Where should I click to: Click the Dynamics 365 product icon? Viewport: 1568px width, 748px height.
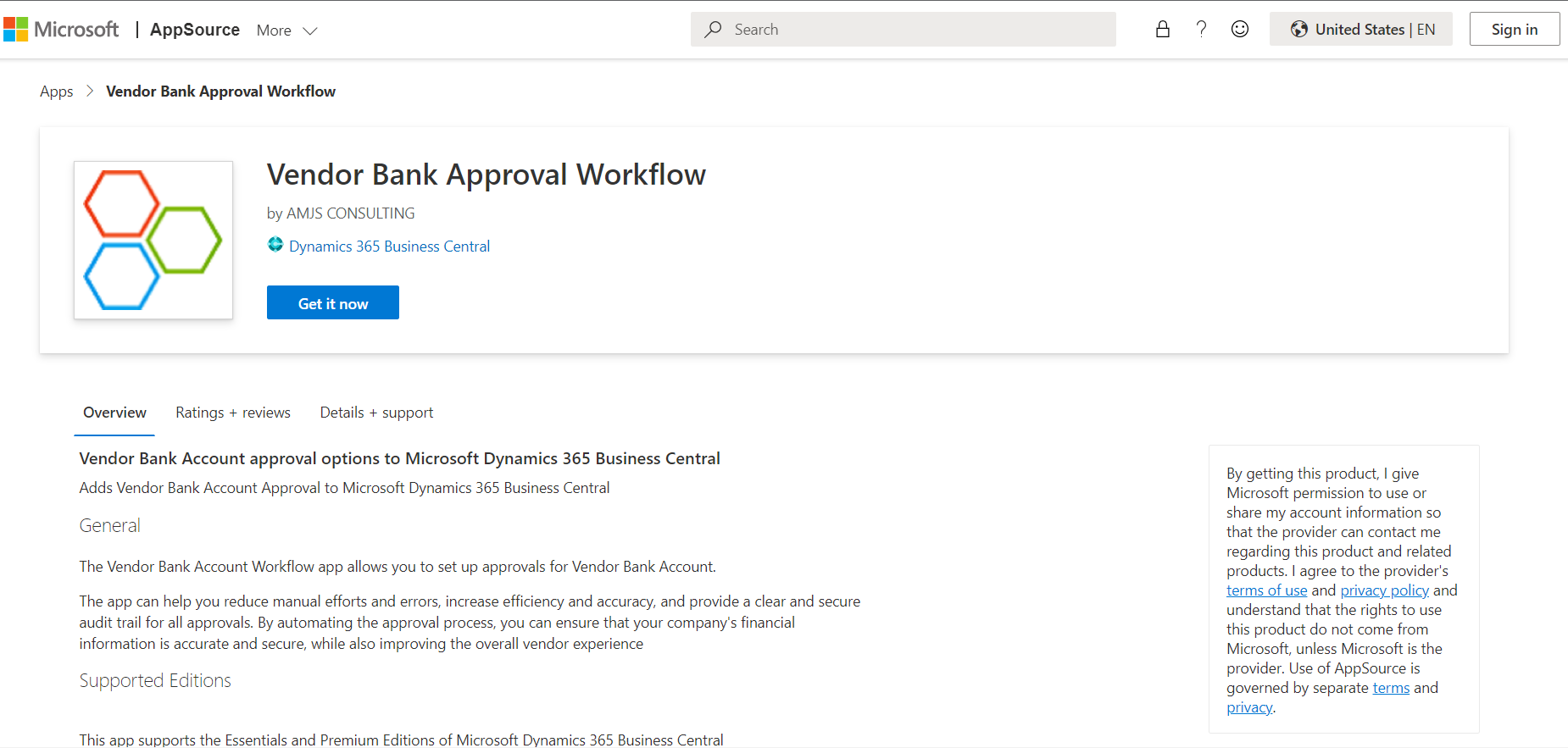click(275, 245)
